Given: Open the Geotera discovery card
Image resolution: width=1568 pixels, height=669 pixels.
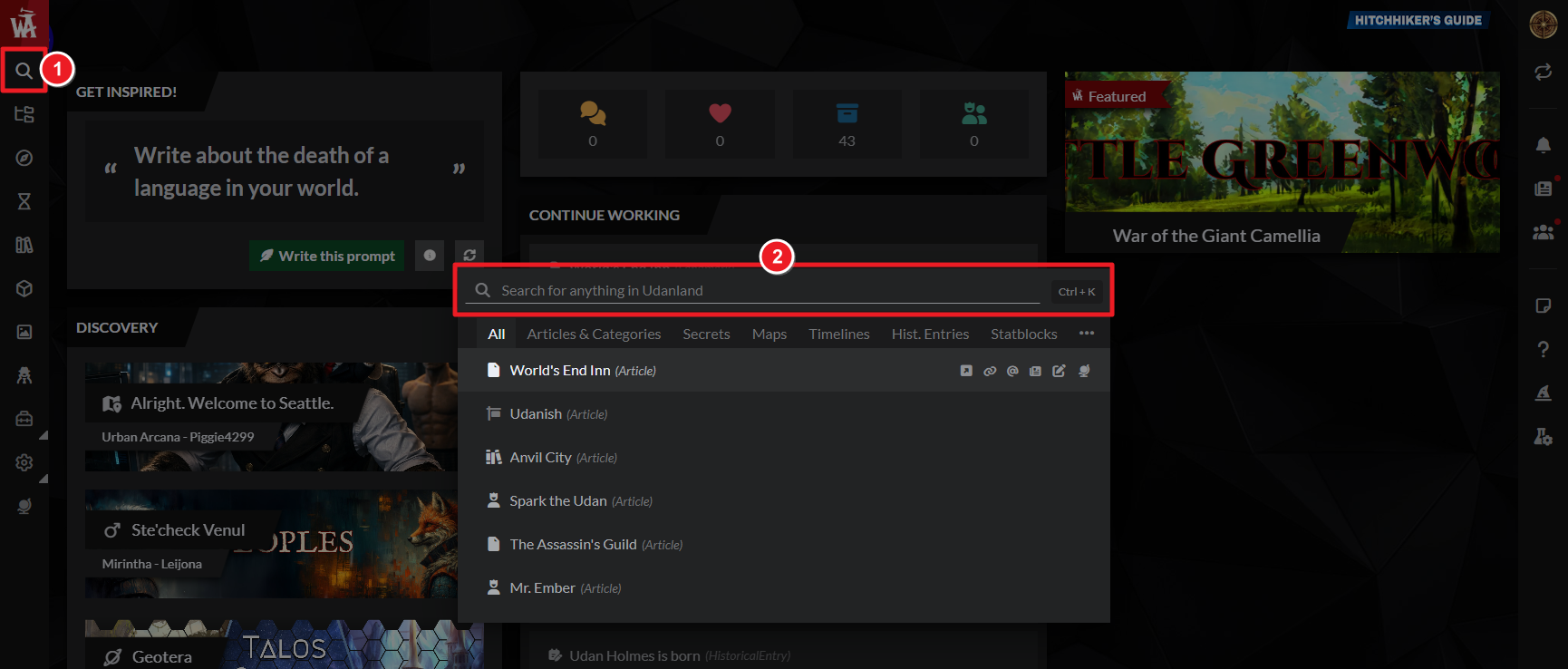Looking at the screenshot, I should click(285, 645).
